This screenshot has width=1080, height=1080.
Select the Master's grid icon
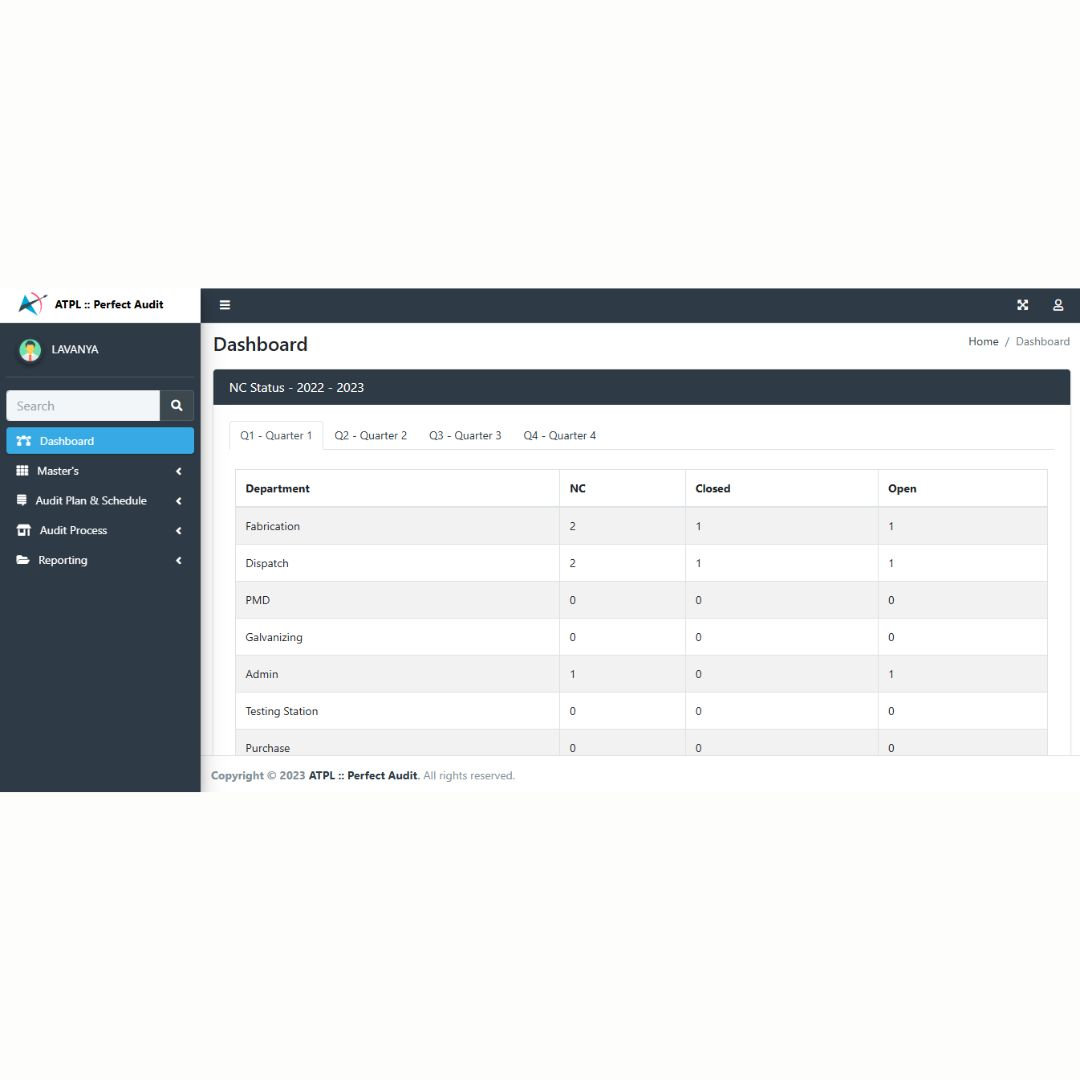[24, 470]
